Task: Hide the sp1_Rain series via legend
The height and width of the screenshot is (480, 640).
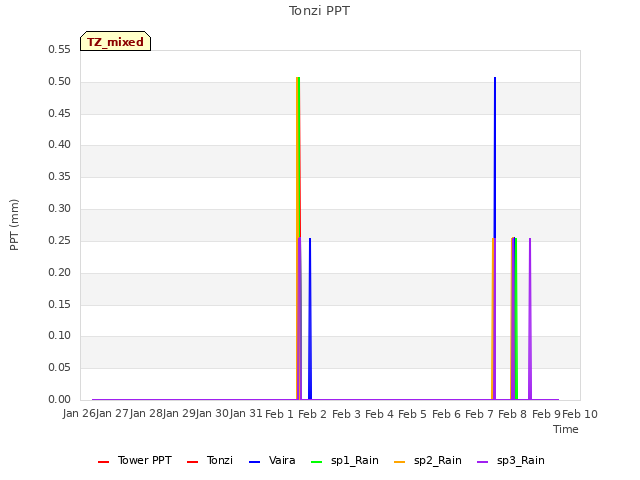Action: point(345,460)
